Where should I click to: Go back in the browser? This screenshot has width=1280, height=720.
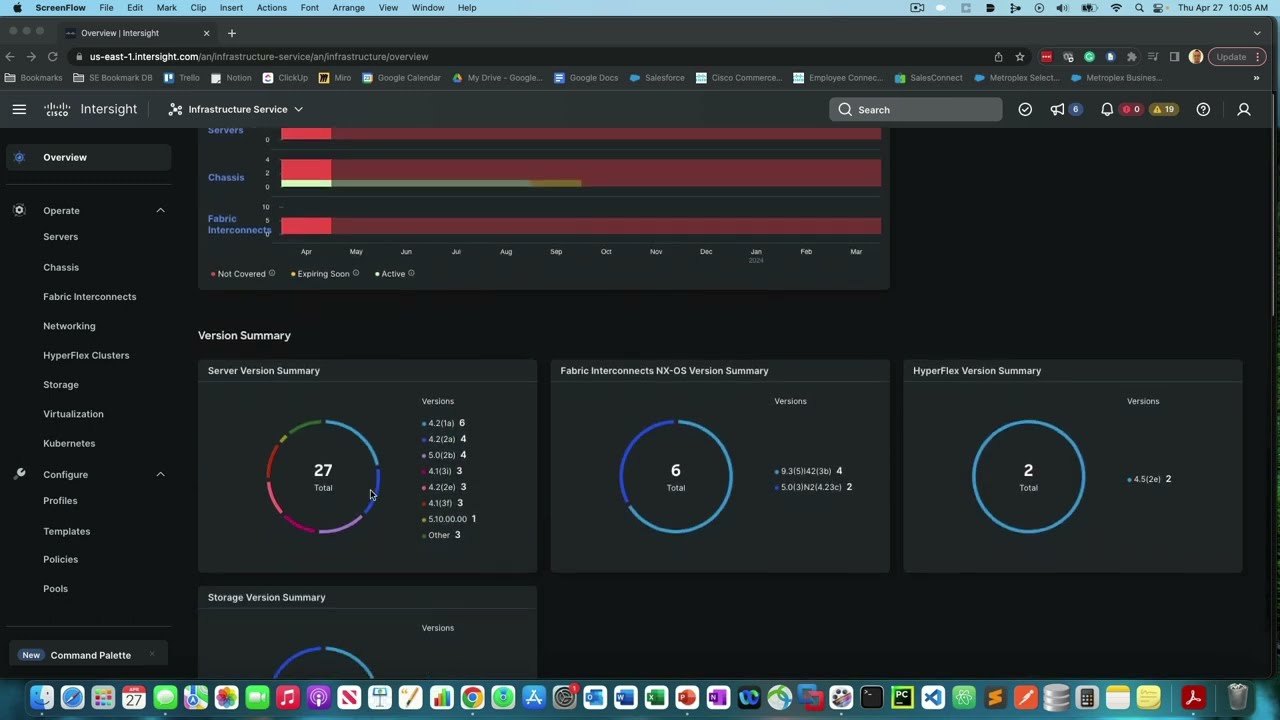pos(10,57)
